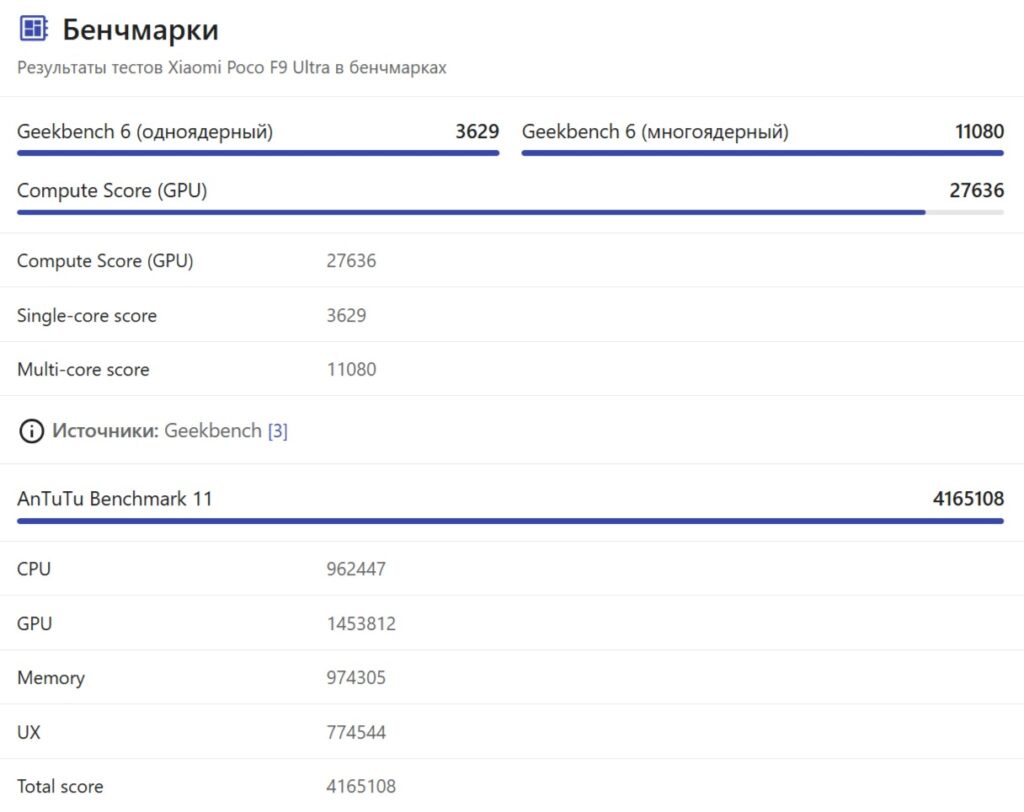Click the CPU score 962447
Image resolution: width=1024 pixels, height=812 pixels.
[356, 569]
